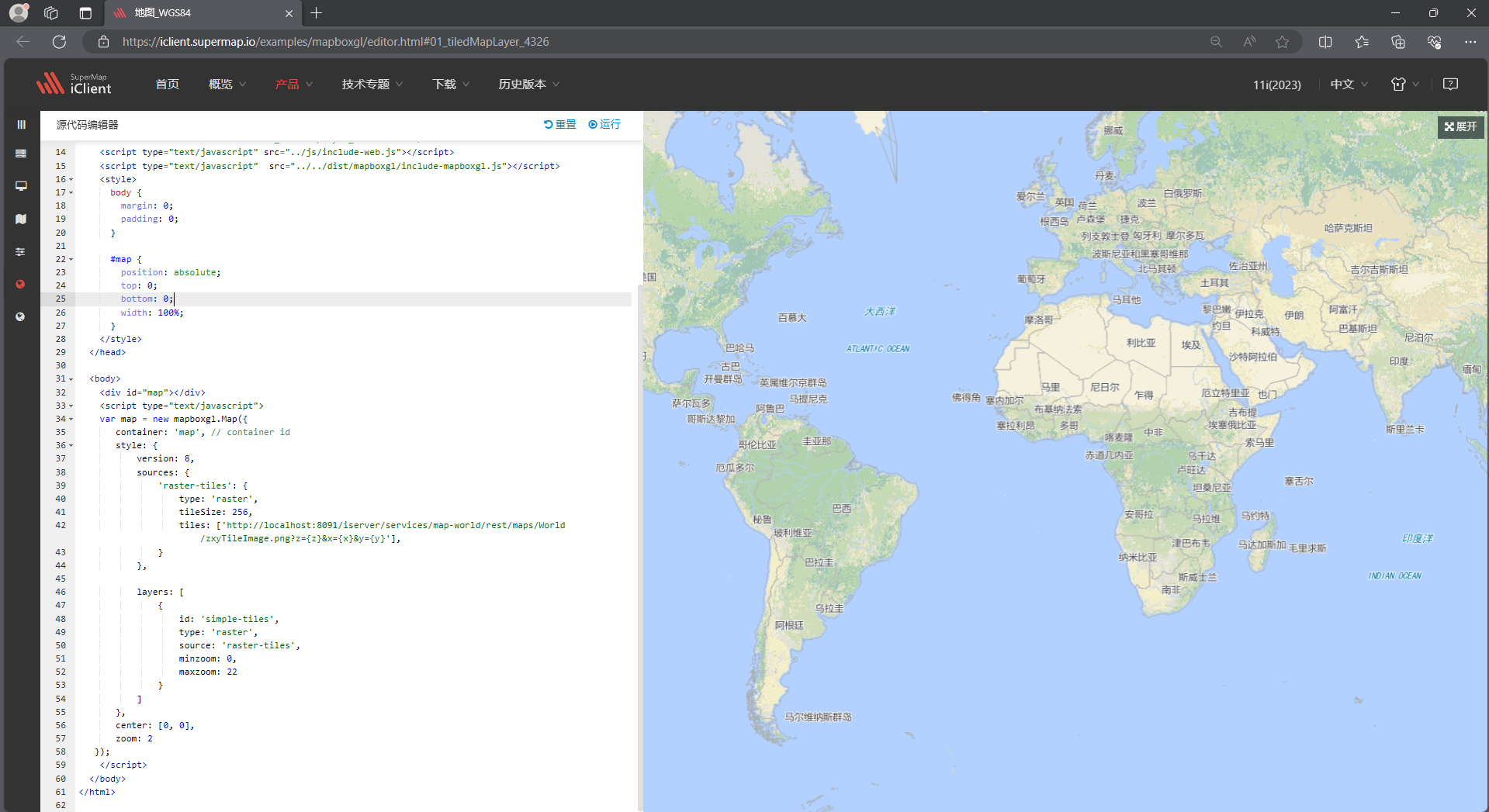Collapse code fold at line 17

coord(71,192)
